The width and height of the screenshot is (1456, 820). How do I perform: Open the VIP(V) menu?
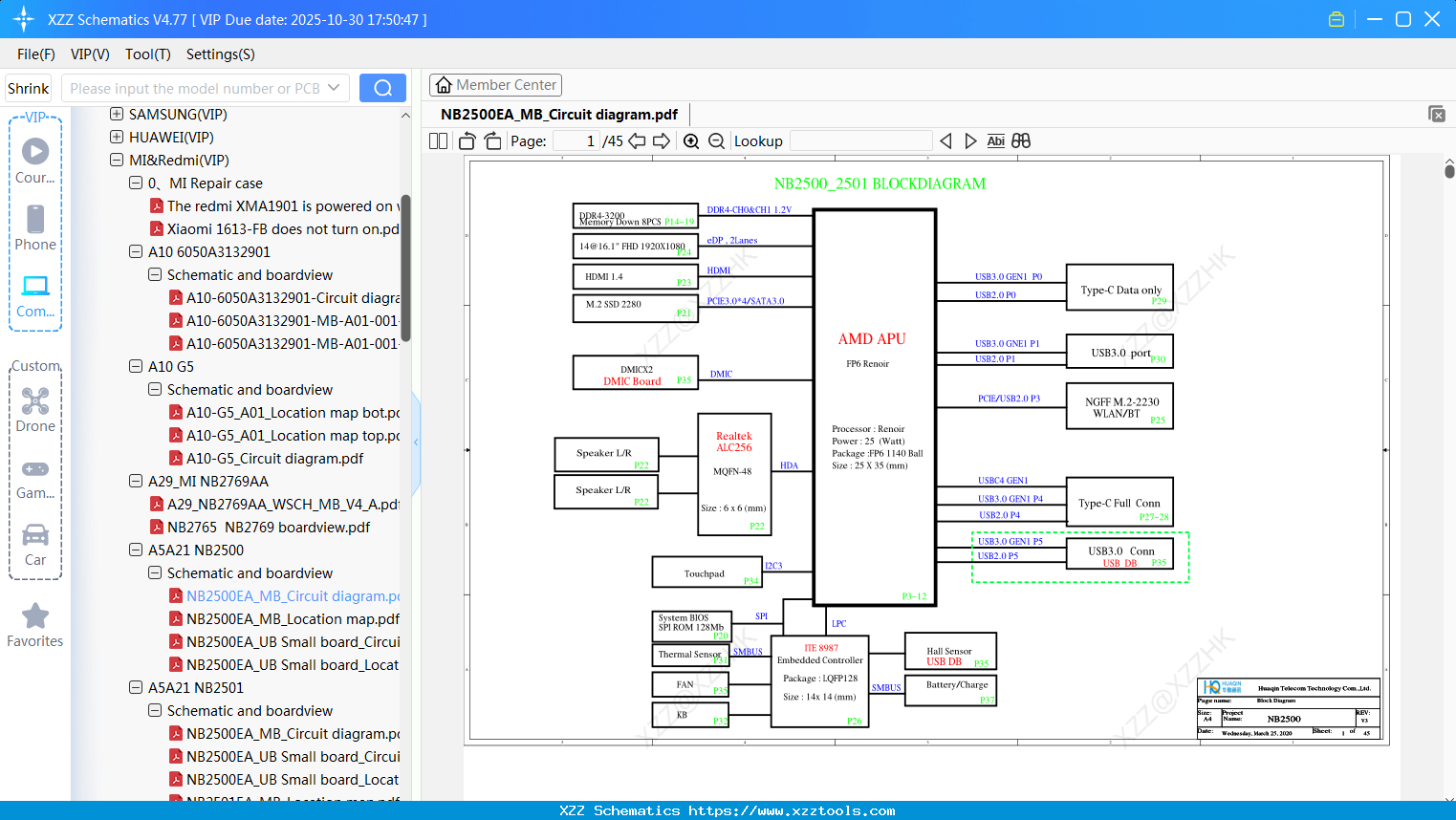(90, 54)
